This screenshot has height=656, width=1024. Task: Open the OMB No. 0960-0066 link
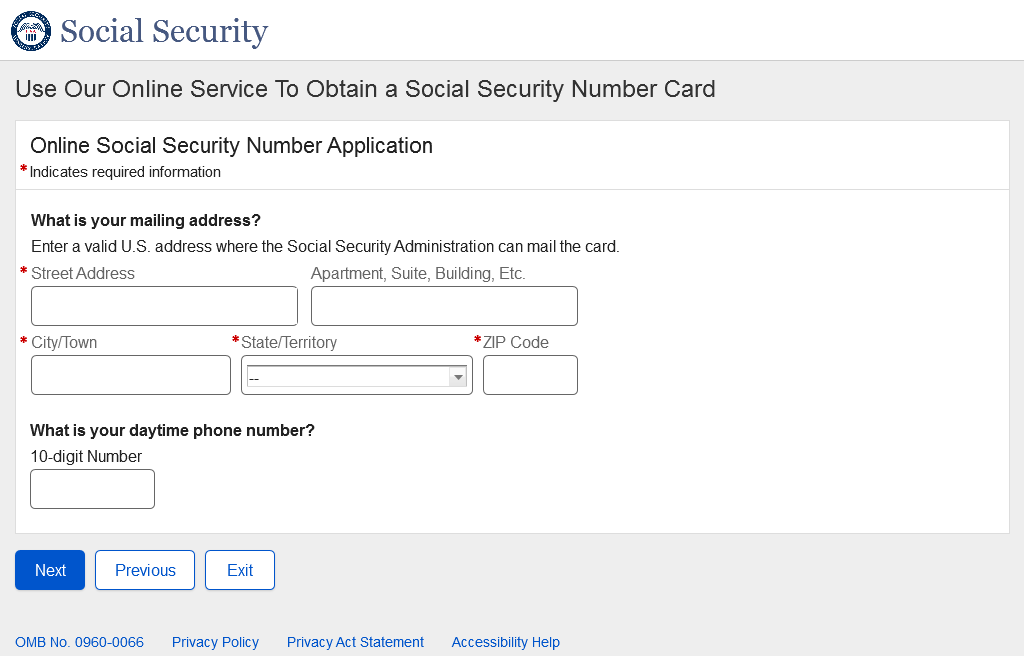point(79,642)
